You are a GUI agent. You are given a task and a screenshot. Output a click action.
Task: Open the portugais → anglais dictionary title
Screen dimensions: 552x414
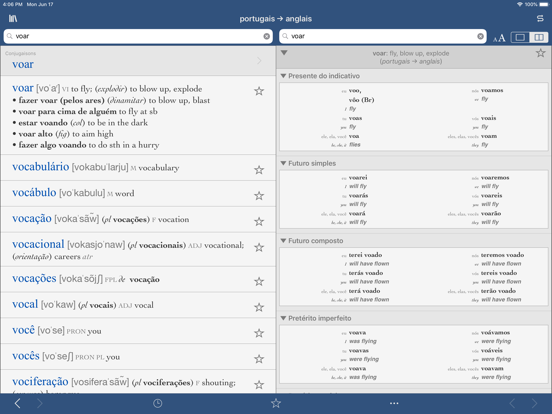point(276,19)
